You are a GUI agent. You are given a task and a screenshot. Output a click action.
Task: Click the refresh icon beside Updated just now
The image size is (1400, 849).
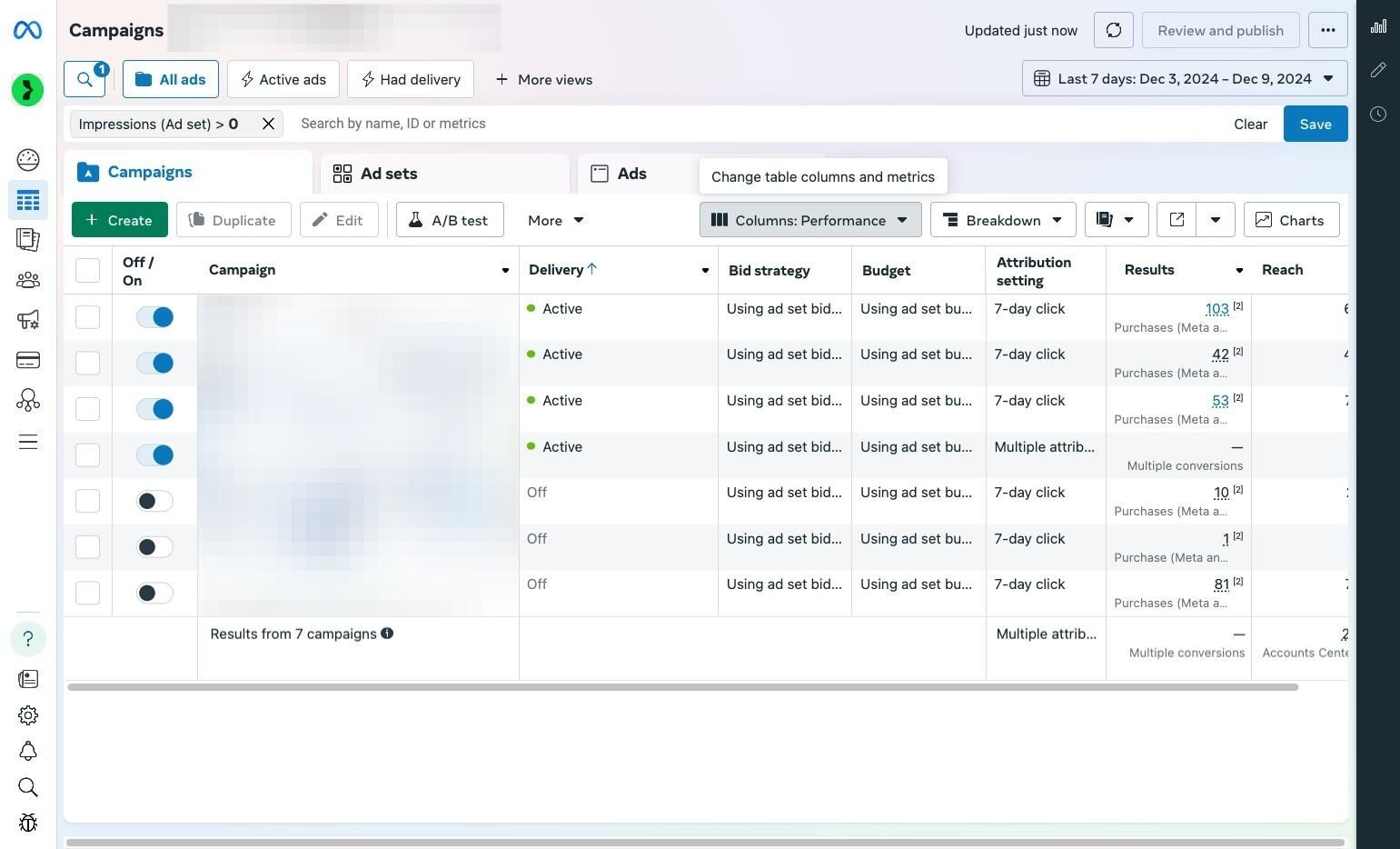pyautogui.click(x=1113, y=30)
